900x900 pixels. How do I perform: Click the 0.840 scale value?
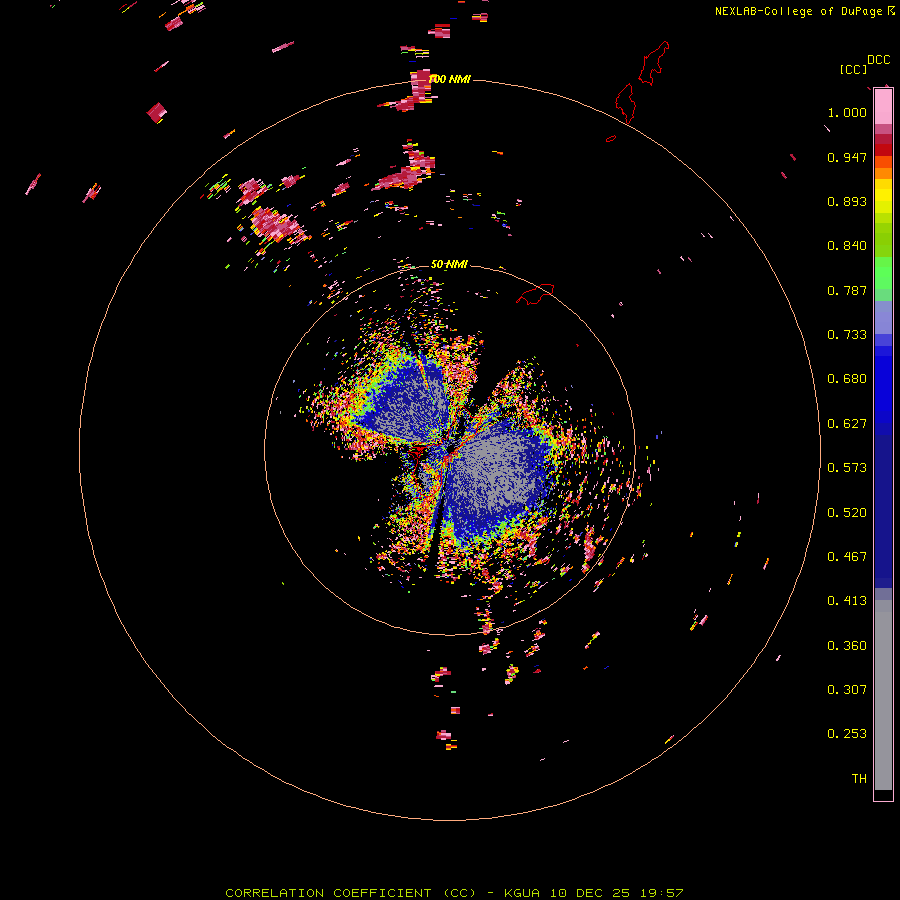(847, 246)
